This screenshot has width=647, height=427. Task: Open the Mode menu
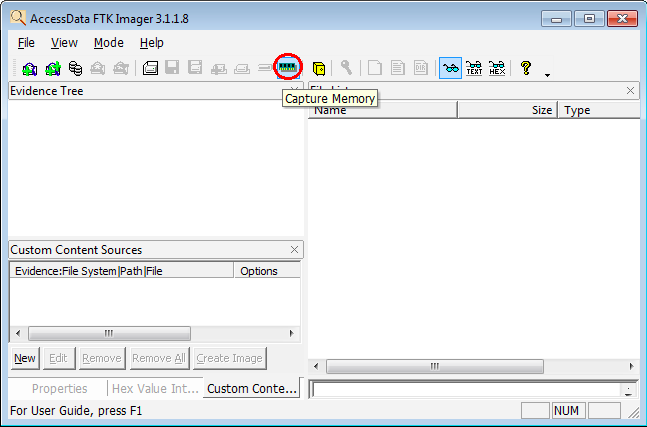click(x=109, y=43)
